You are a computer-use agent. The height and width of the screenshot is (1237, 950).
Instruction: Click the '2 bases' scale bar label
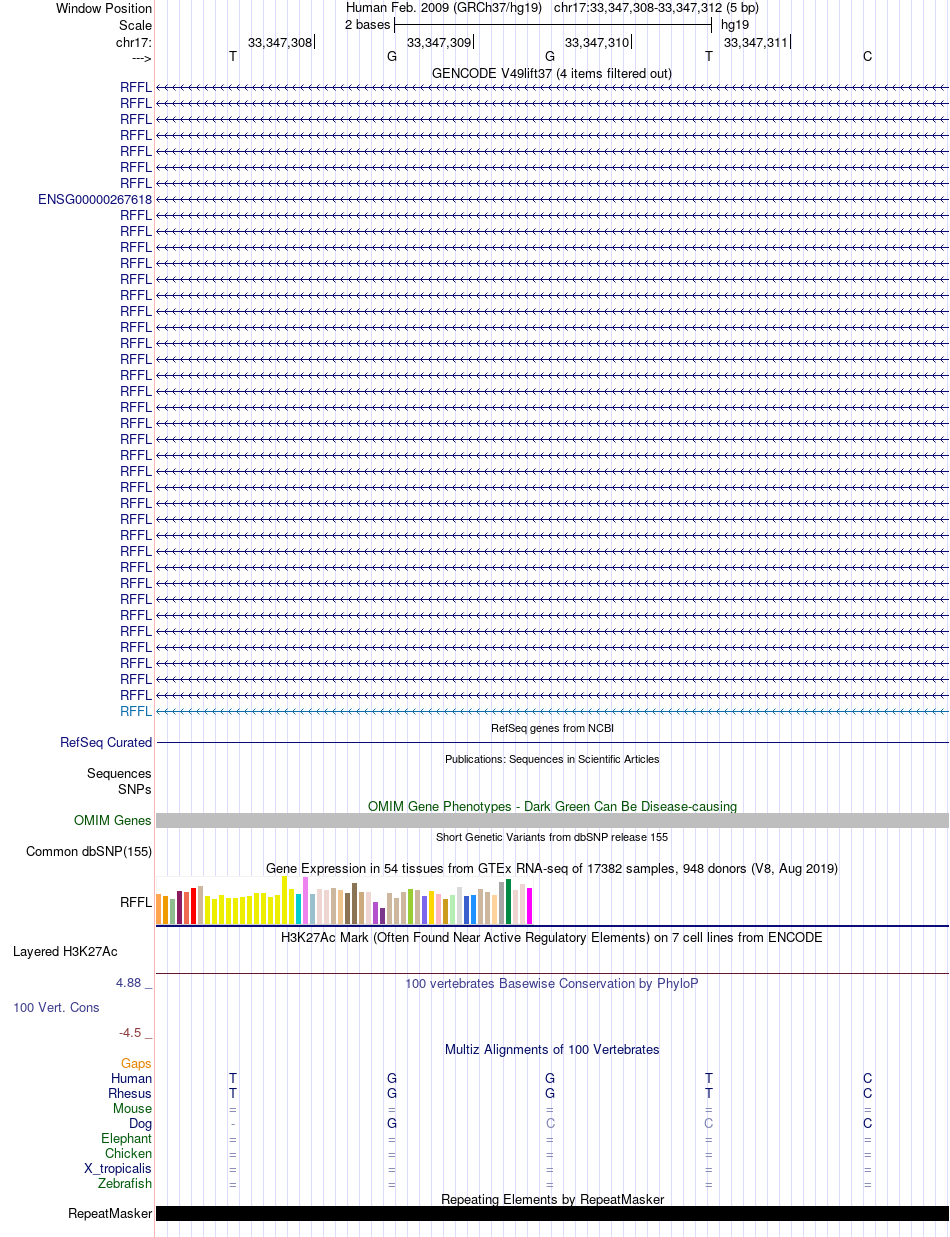pos(368,25)
